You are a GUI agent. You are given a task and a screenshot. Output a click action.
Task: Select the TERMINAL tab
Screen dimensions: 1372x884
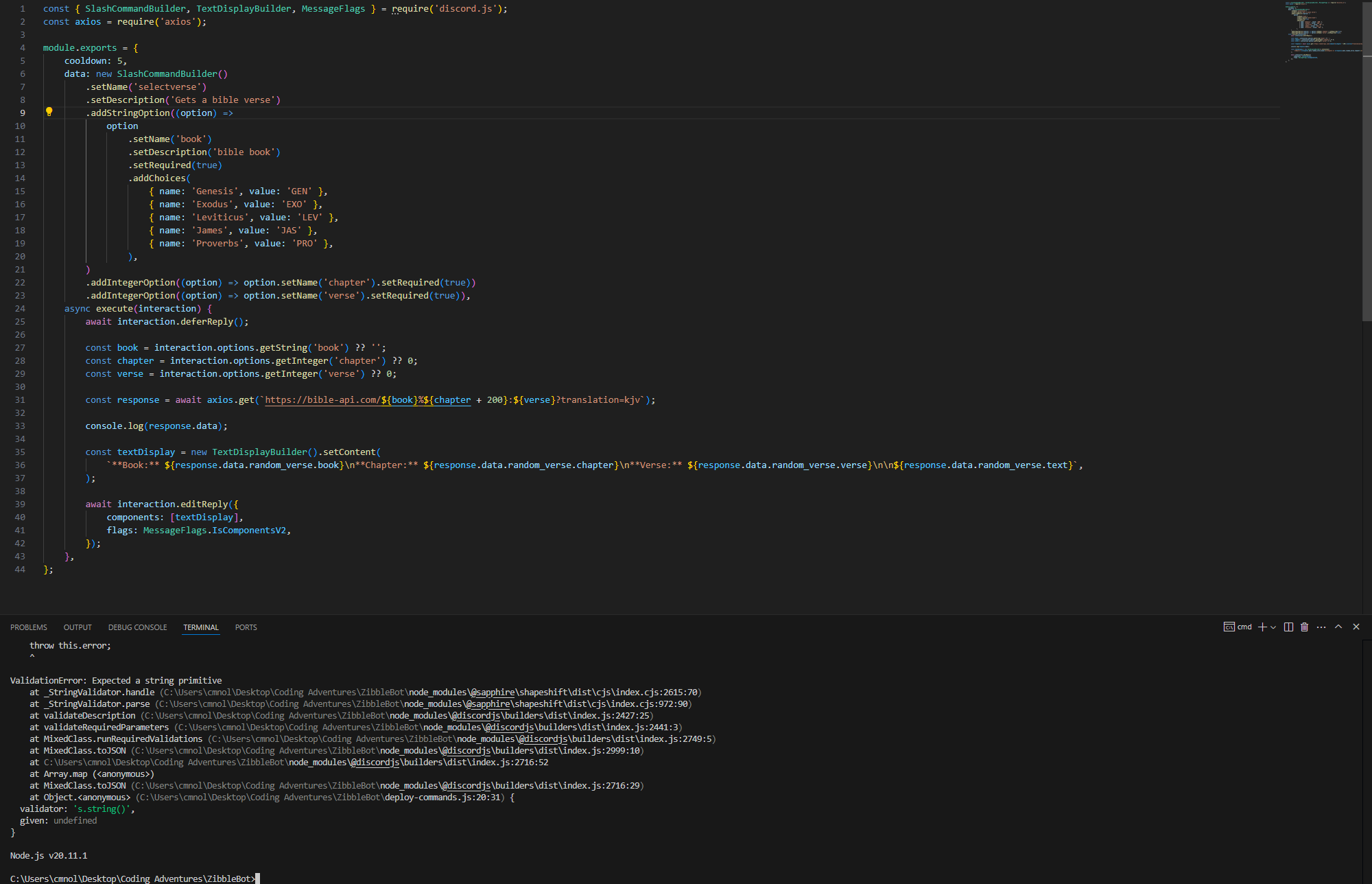[x=200, y=627]
